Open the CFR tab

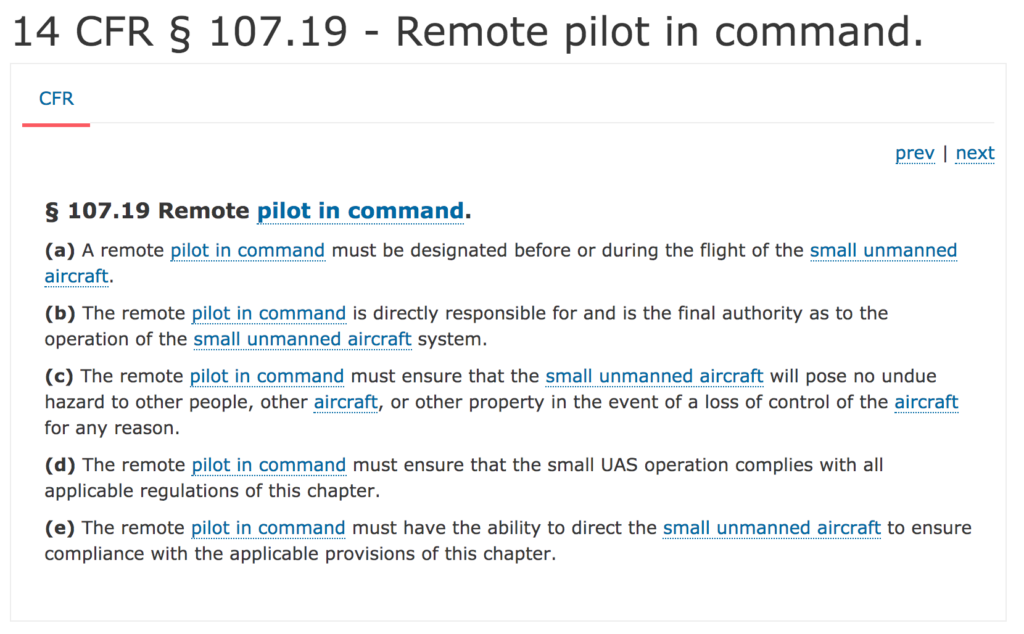[56, 99]
